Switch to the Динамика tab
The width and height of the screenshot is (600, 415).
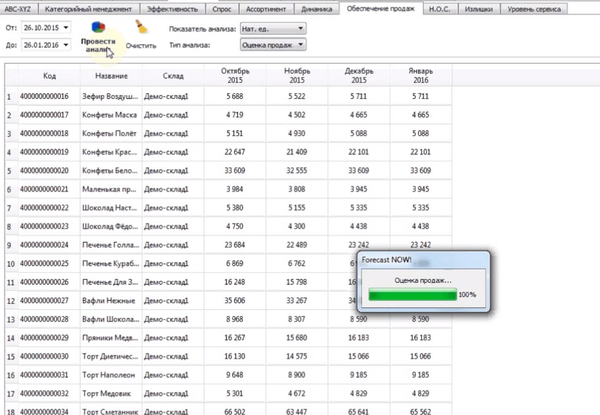click(x=316, y=9)
